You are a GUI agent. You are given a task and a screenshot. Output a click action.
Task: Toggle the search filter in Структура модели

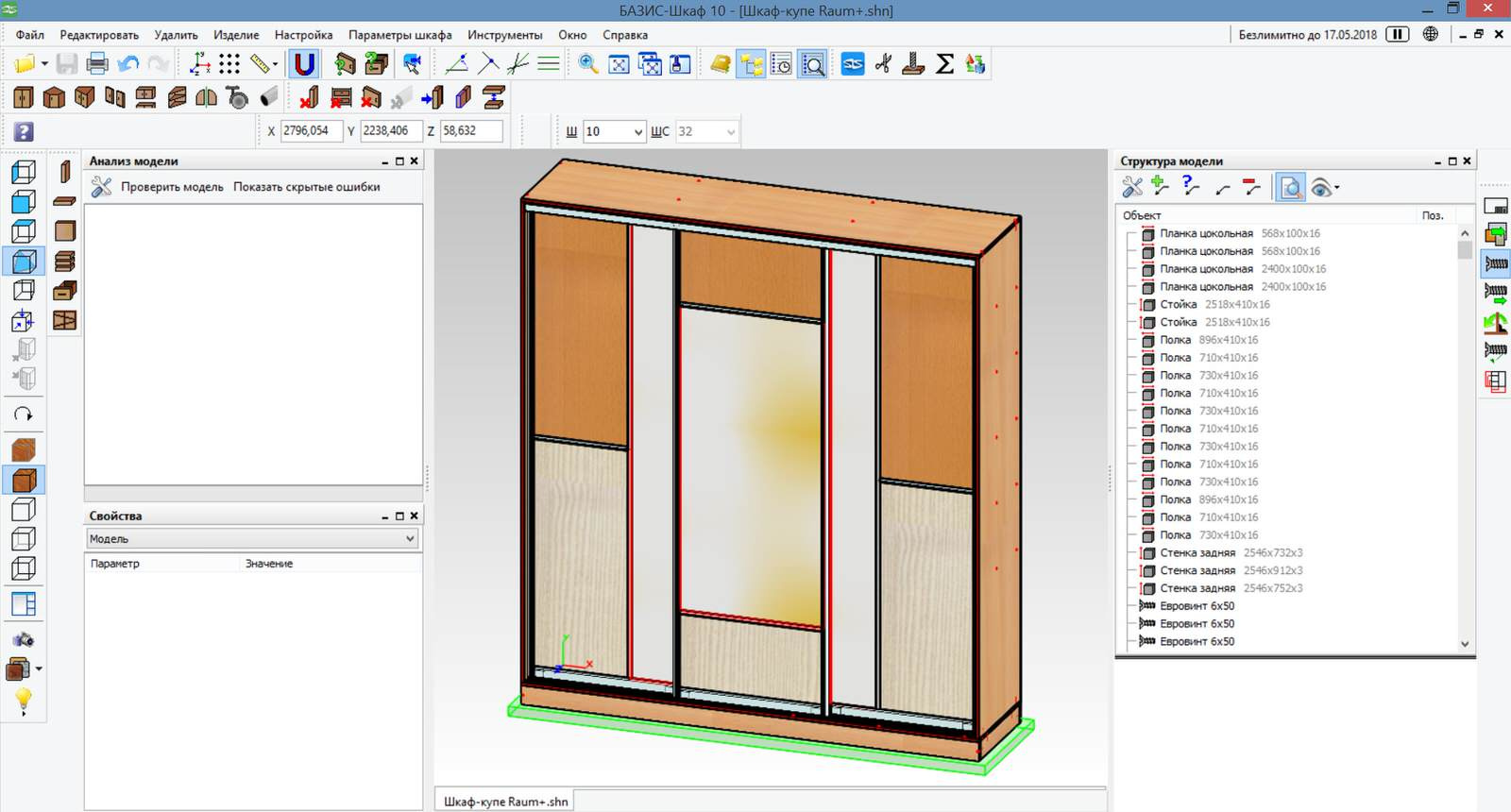click(x=1290, y=188)
